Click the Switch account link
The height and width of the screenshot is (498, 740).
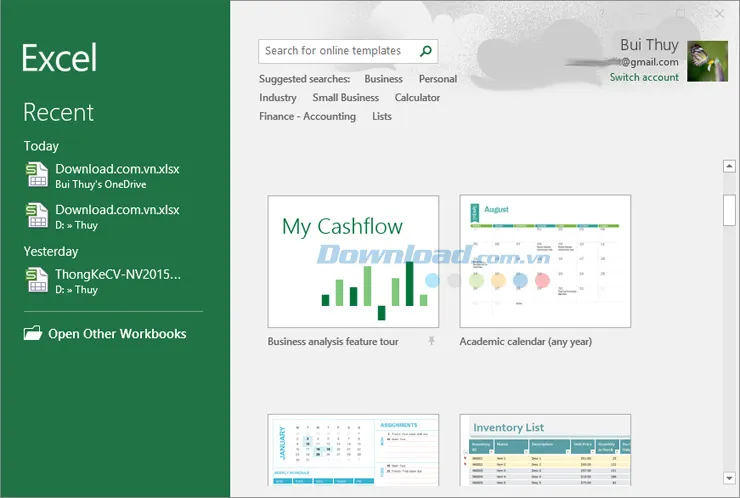(644, 77)
